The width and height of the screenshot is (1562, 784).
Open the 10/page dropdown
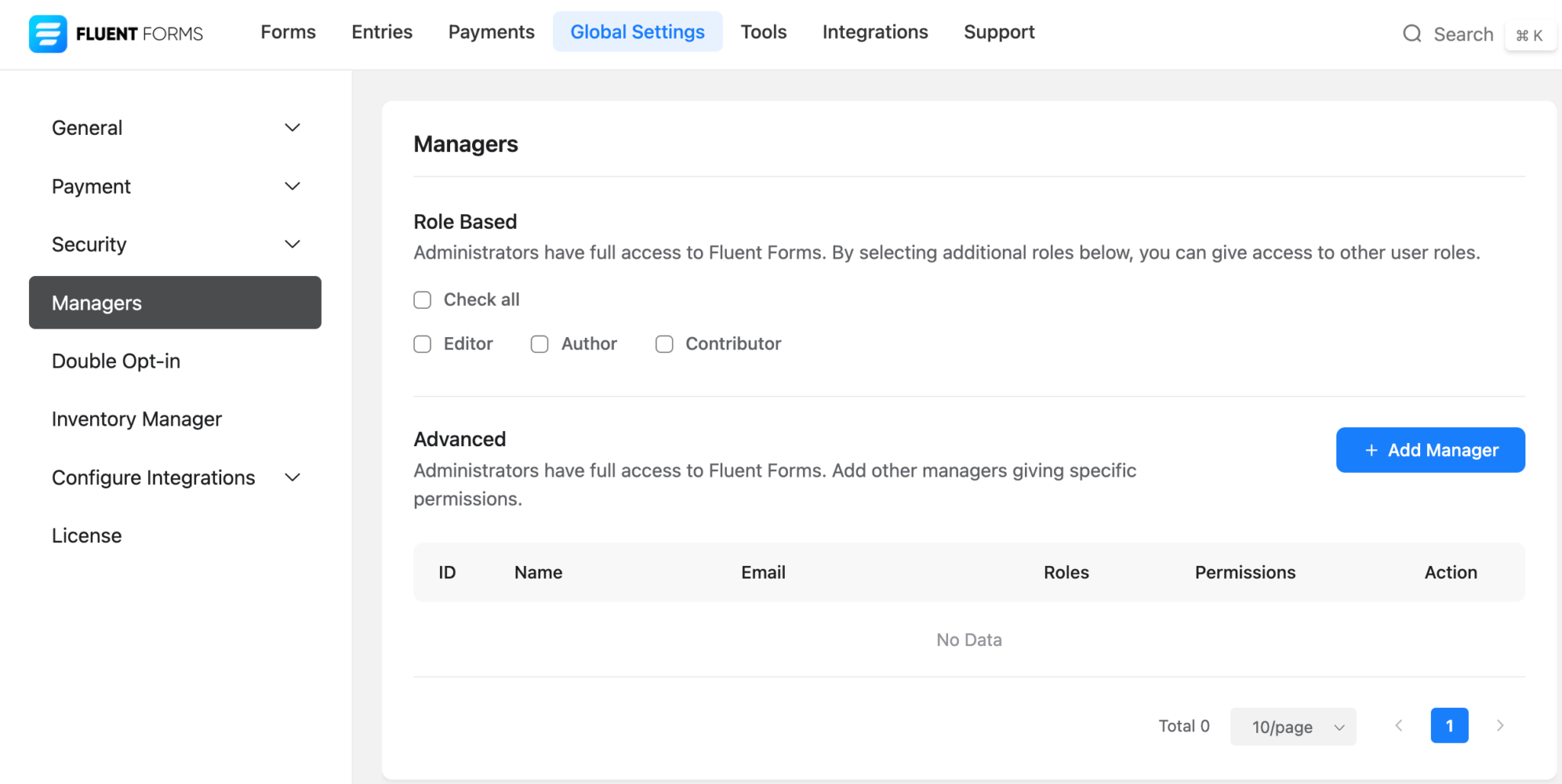(x=1293, y=726)
